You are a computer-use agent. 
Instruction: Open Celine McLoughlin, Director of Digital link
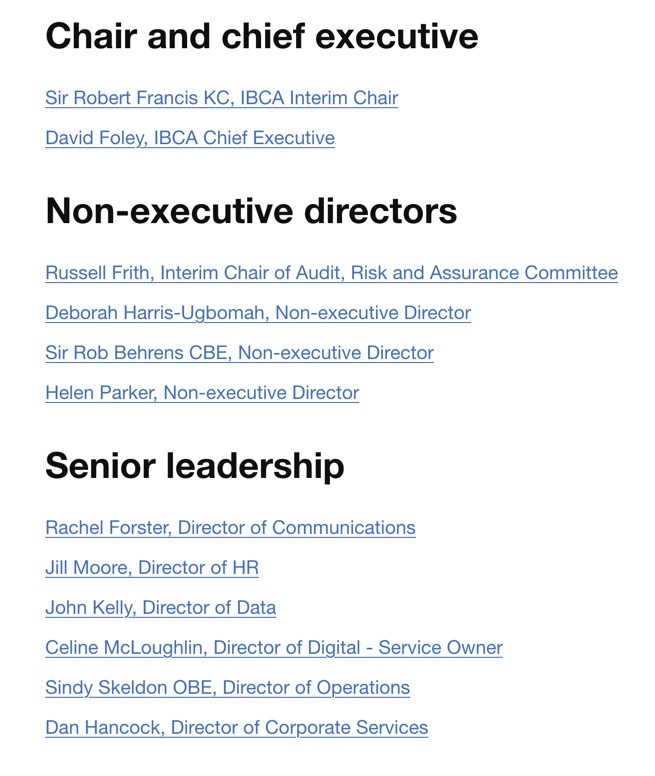tap(274, 648)
